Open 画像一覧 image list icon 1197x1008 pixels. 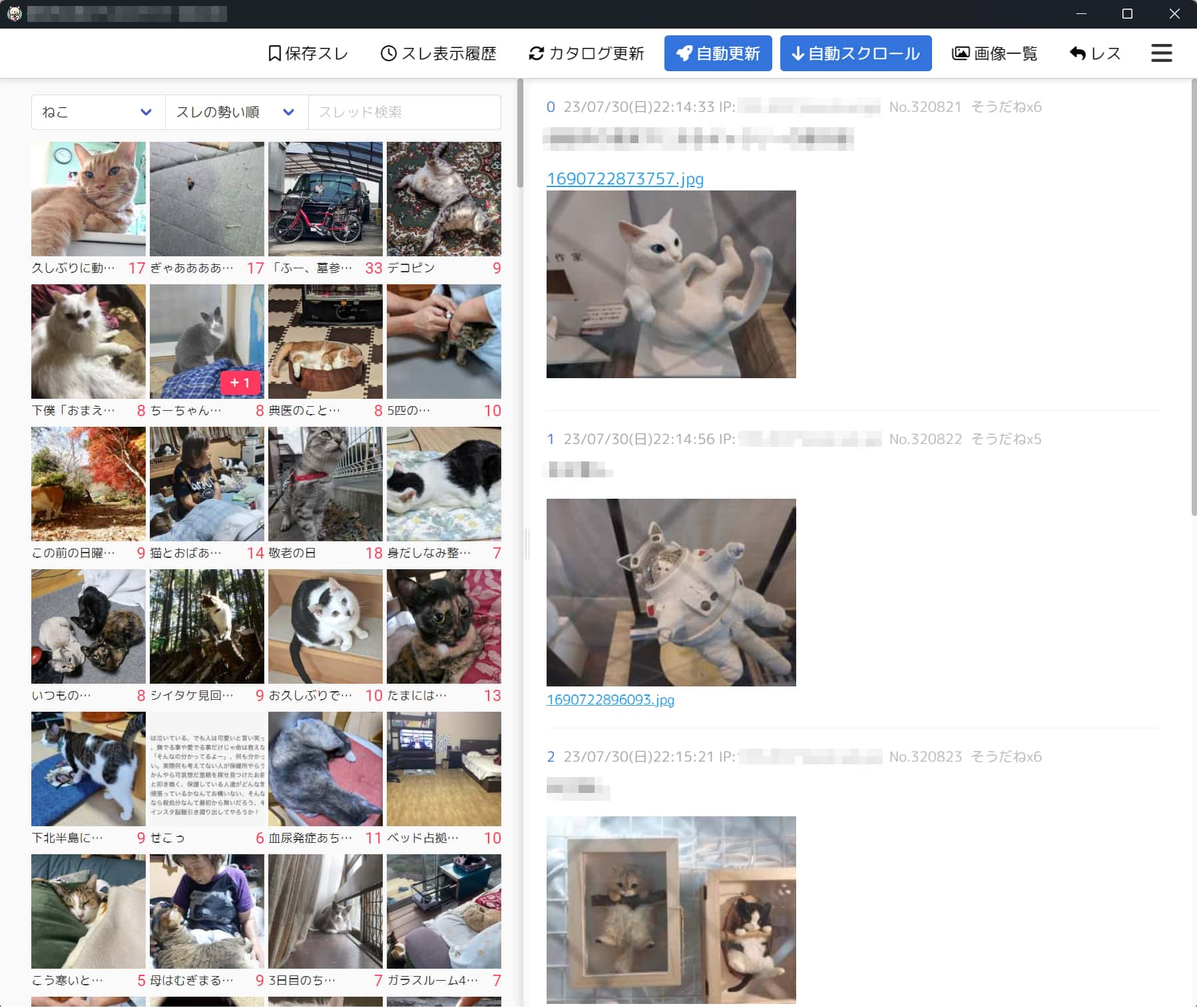(960, 53)
